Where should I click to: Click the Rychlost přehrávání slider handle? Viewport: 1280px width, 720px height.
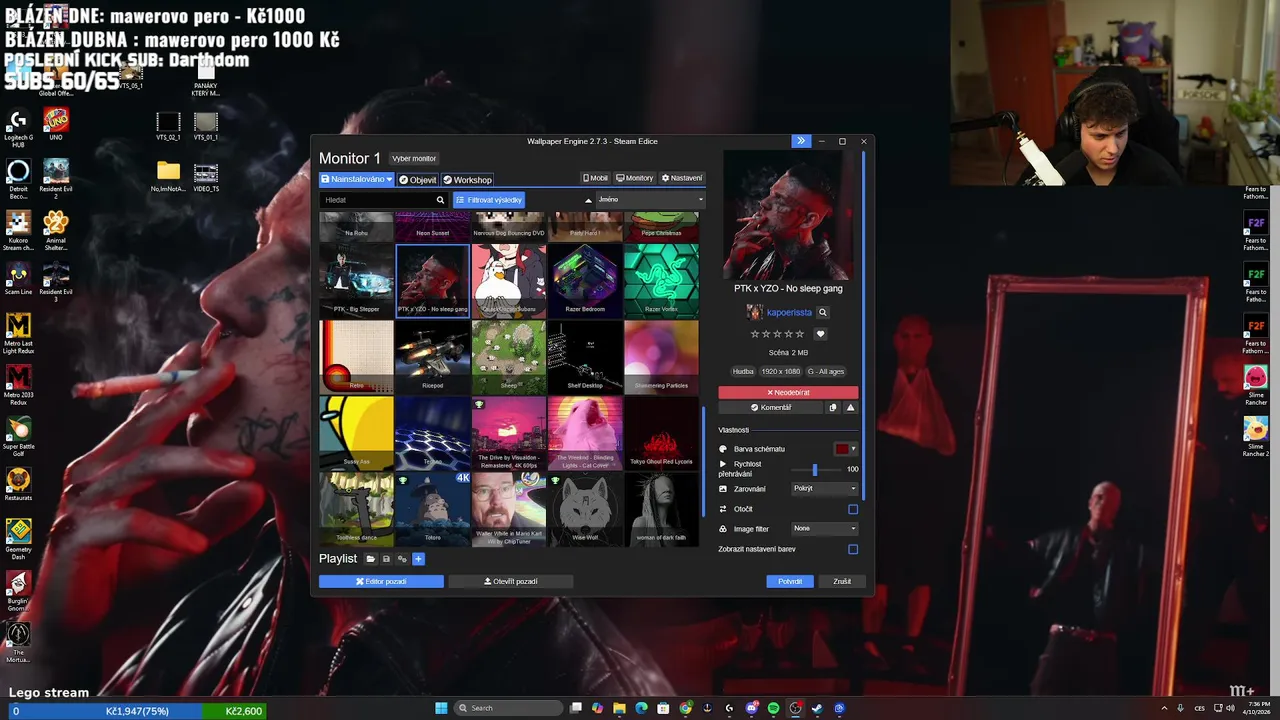[x=815, y=469]
